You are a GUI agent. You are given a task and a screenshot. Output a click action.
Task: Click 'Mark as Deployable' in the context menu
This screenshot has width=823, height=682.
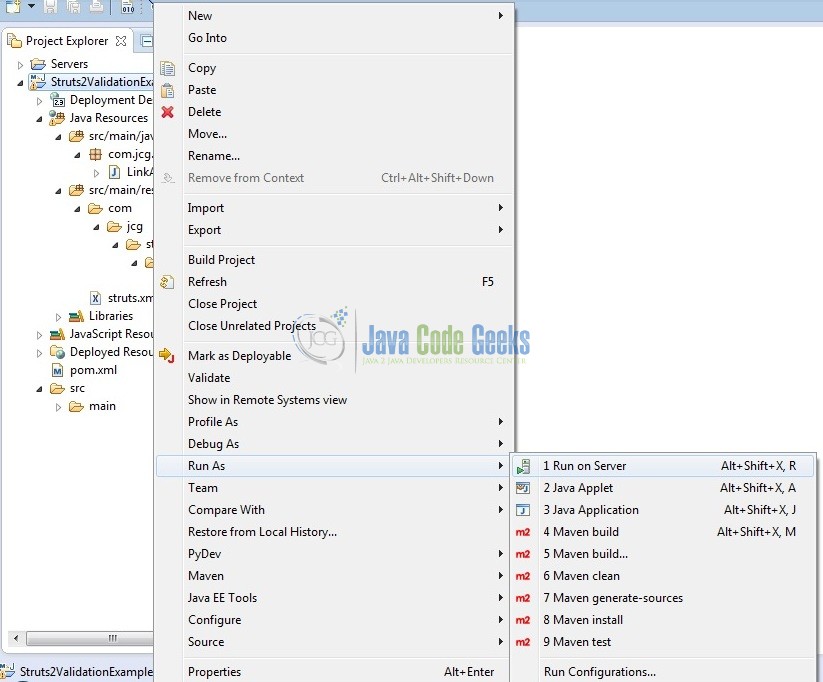[240, 355]
